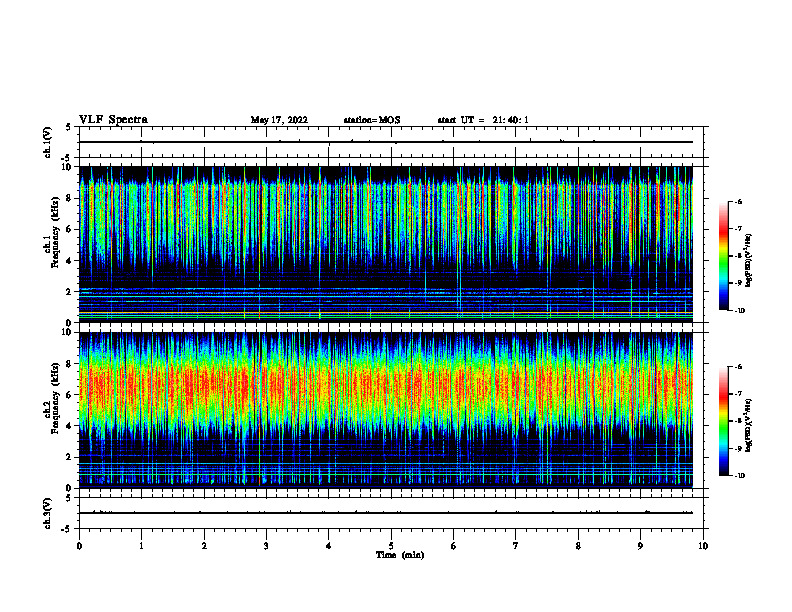792x612 pixels.
Task: Click time tick label '4' on x-axis
Action: point(329,546)
